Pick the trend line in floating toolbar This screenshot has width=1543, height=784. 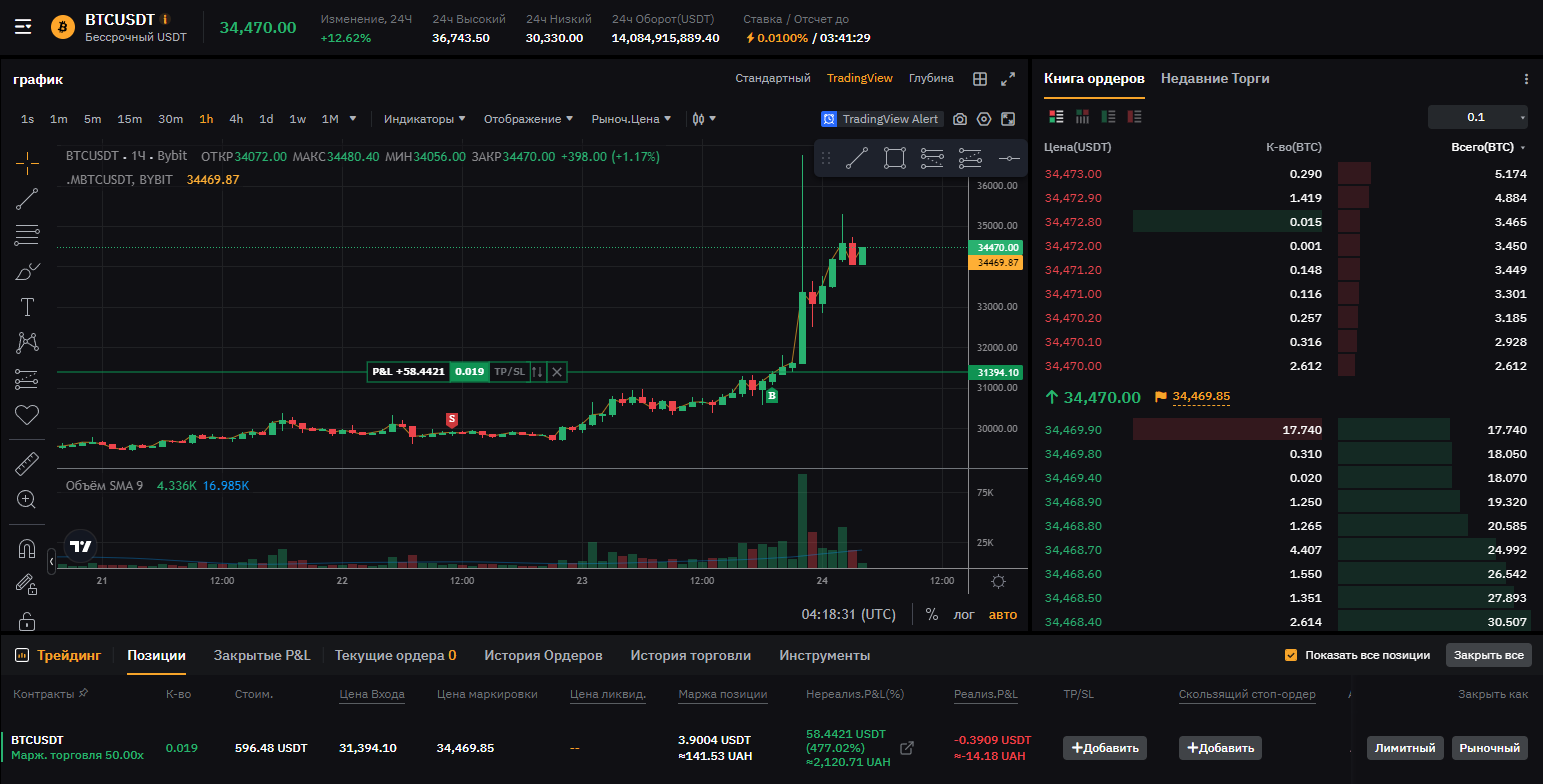point(856,158)
